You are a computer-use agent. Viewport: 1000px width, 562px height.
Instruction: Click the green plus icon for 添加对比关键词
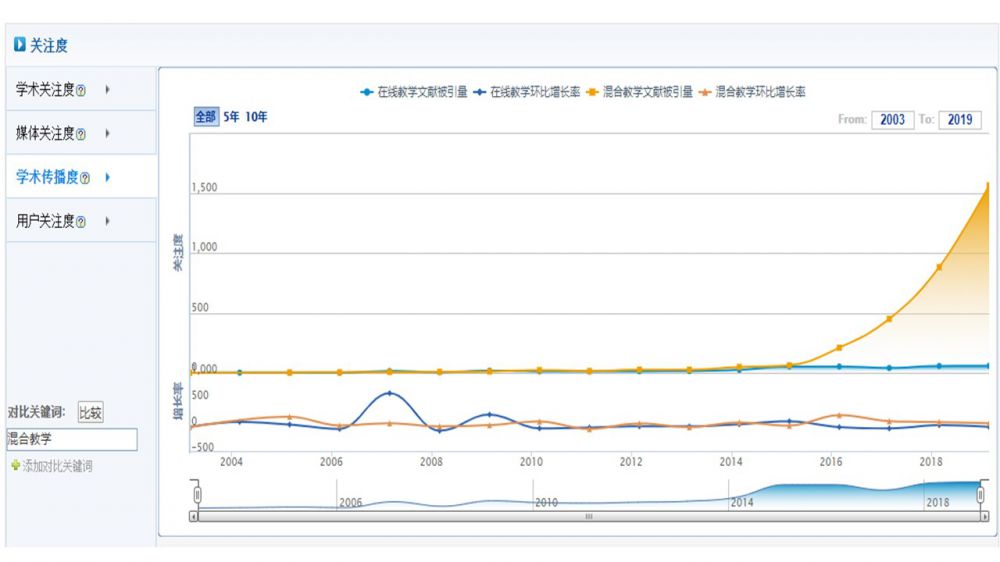(x=15, y=466)
